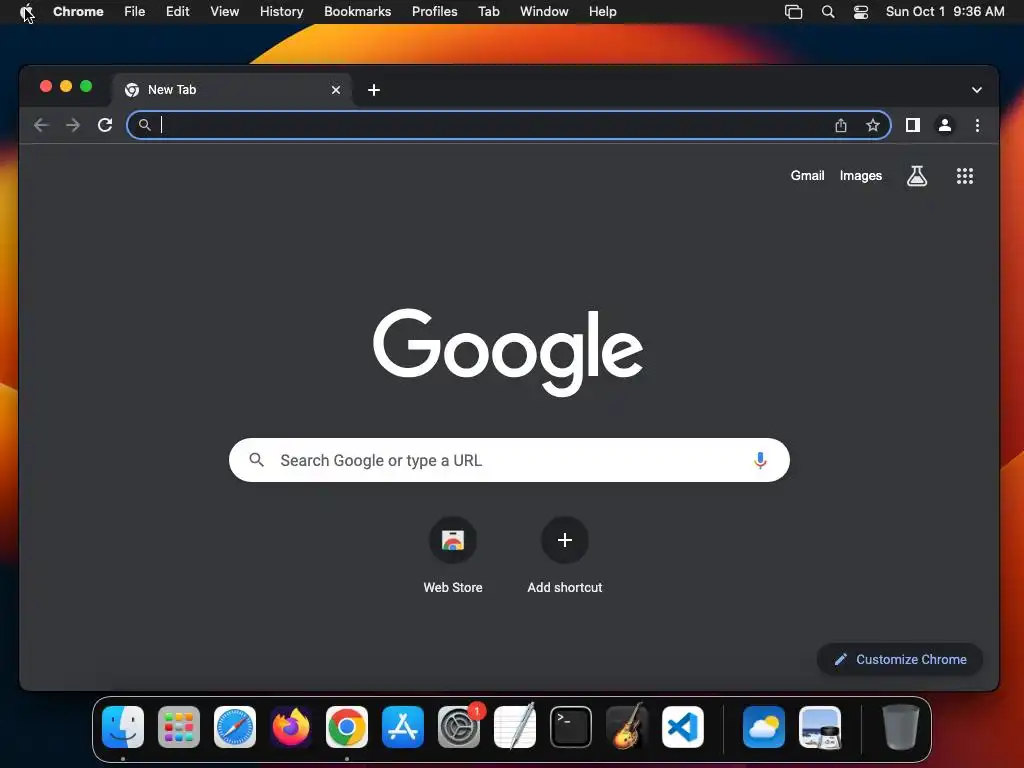Expand the tab search chevron
1024x768 pixels.
[976, 89]
